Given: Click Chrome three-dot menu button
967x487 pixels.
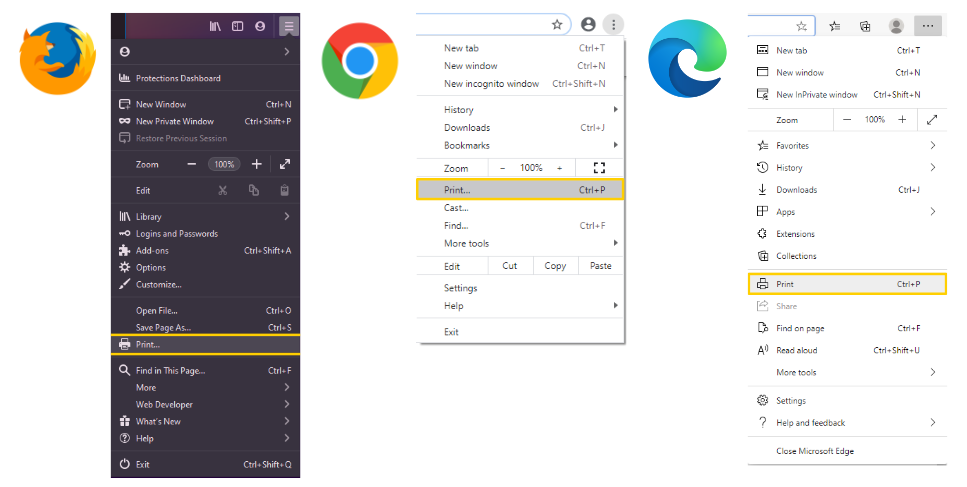Looking at the screenshot, I should (x=613, y=25).
